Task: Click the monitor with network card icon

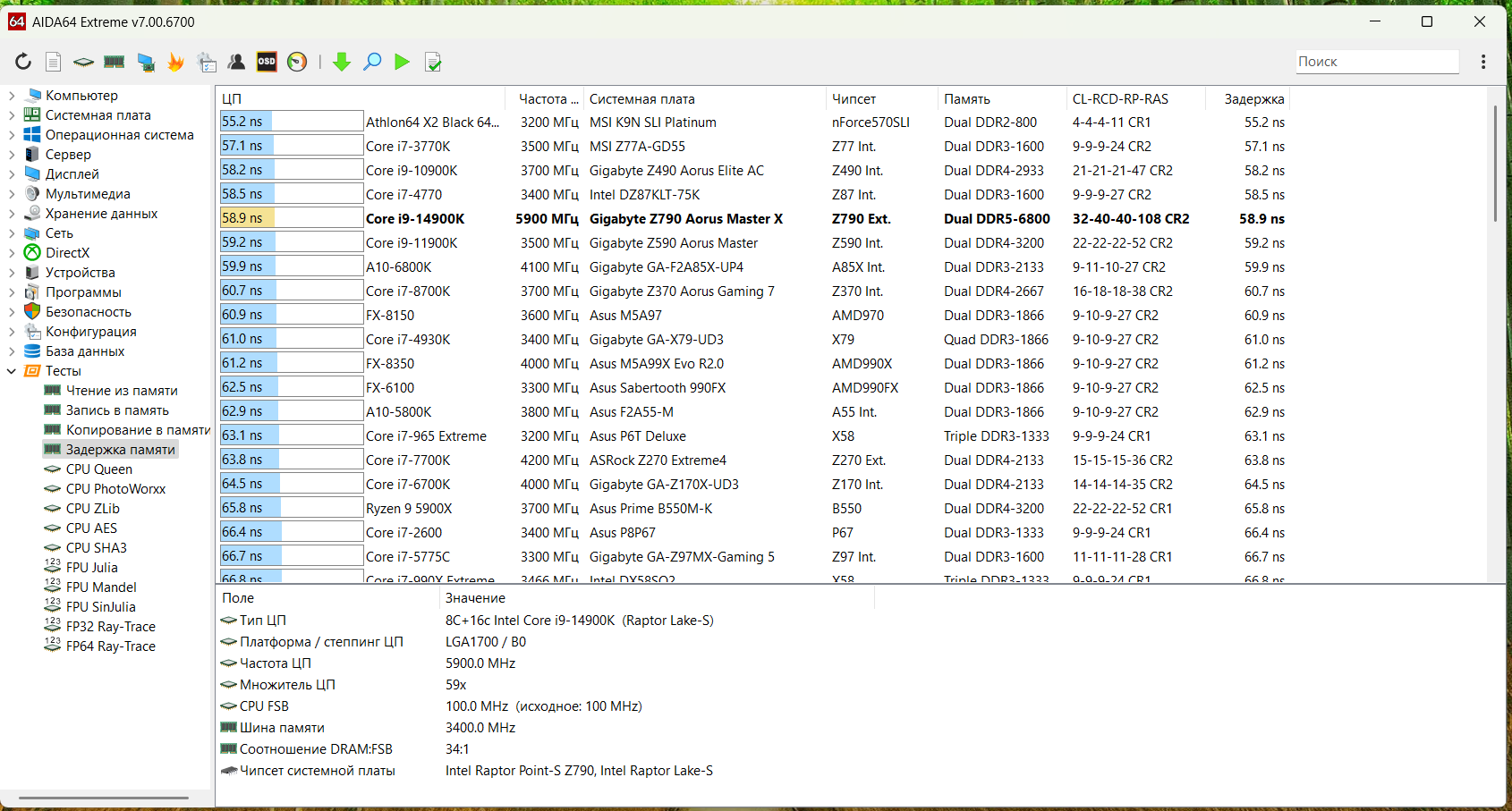Action: point(146,62)
